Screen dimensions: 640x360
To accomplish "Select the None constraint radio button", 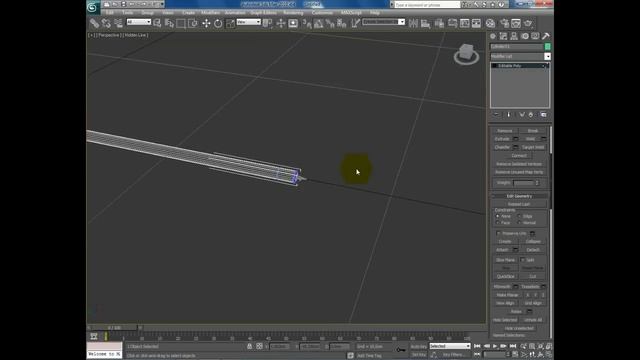I will 498,216.
